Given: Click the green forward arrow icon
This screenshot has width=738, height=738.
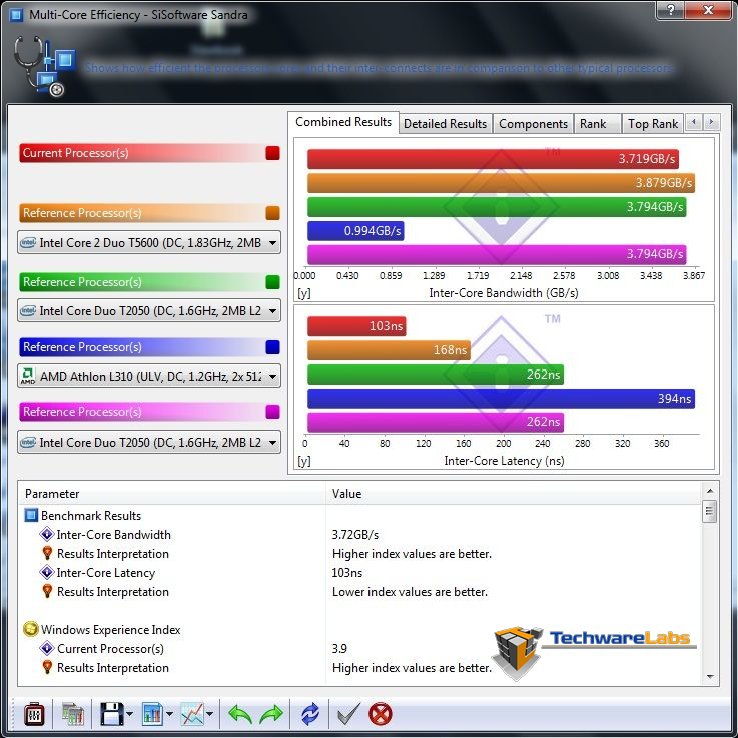Looking at the screenshot, I should pos(272,714).
